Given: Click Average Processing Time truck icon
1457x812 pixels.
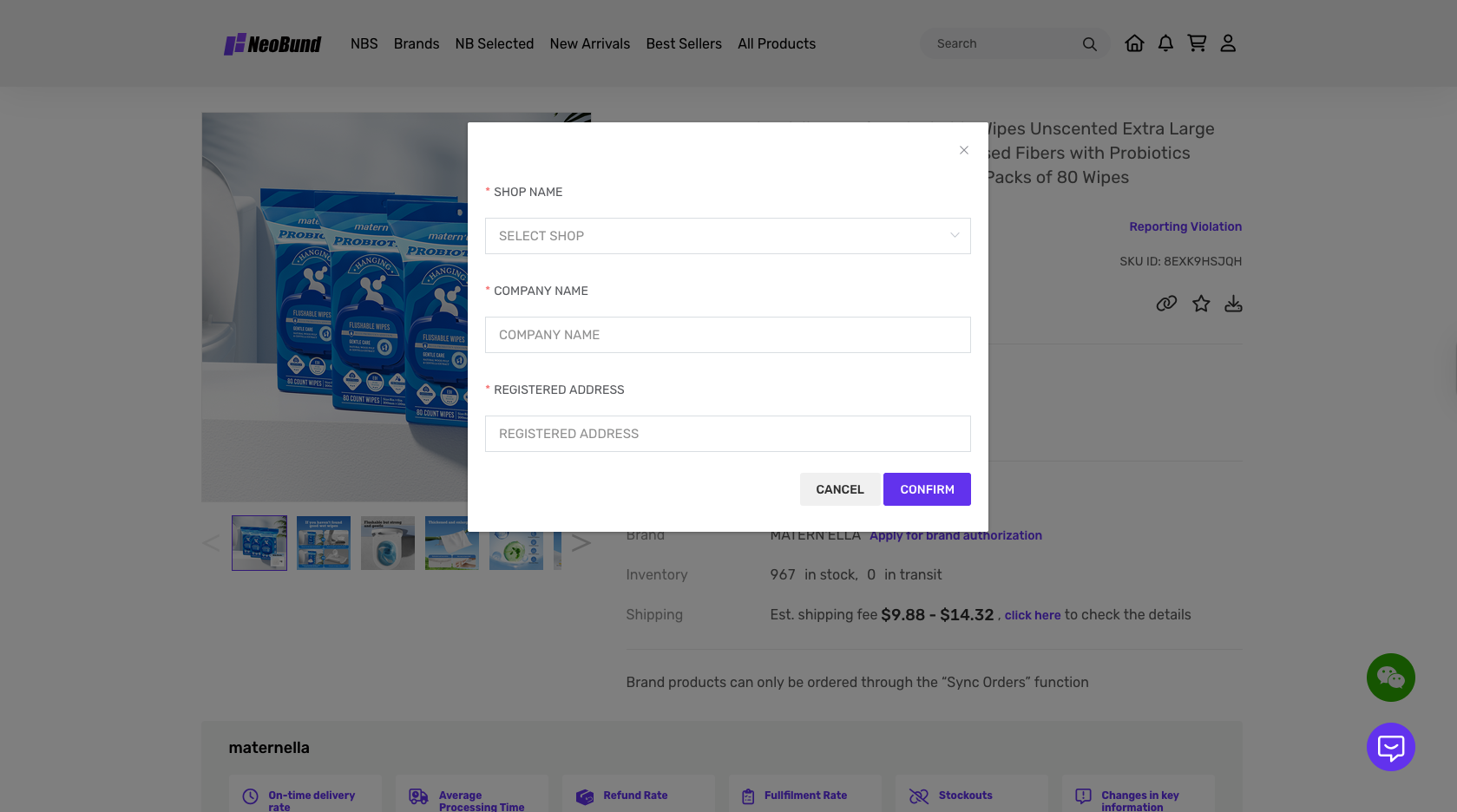Looking at the screenshot, I should (418, 796).
